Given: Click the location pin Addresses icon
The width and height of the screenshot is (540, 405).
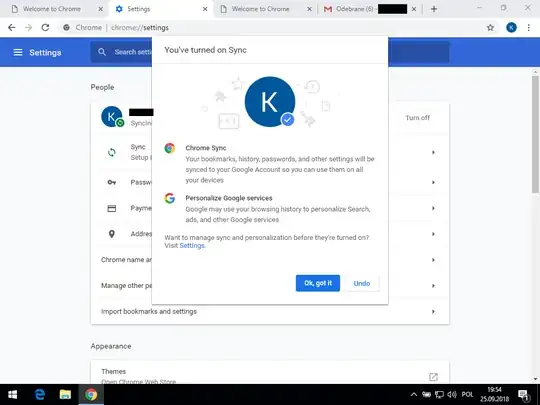Looking at the screenshot, I should click(x=112, y=234).
